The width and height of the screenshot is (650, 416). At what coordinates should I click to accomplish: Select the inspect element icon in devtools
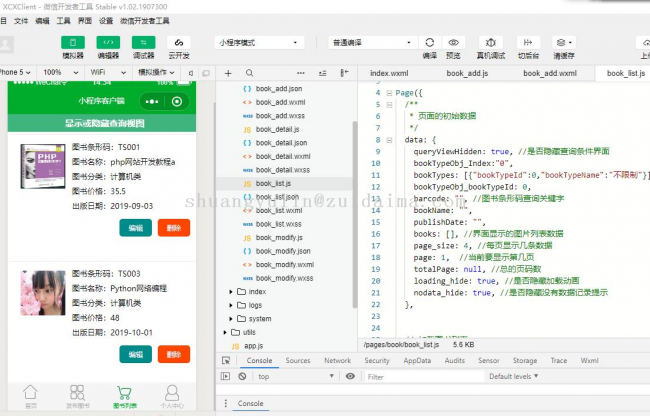coord(226,360)
